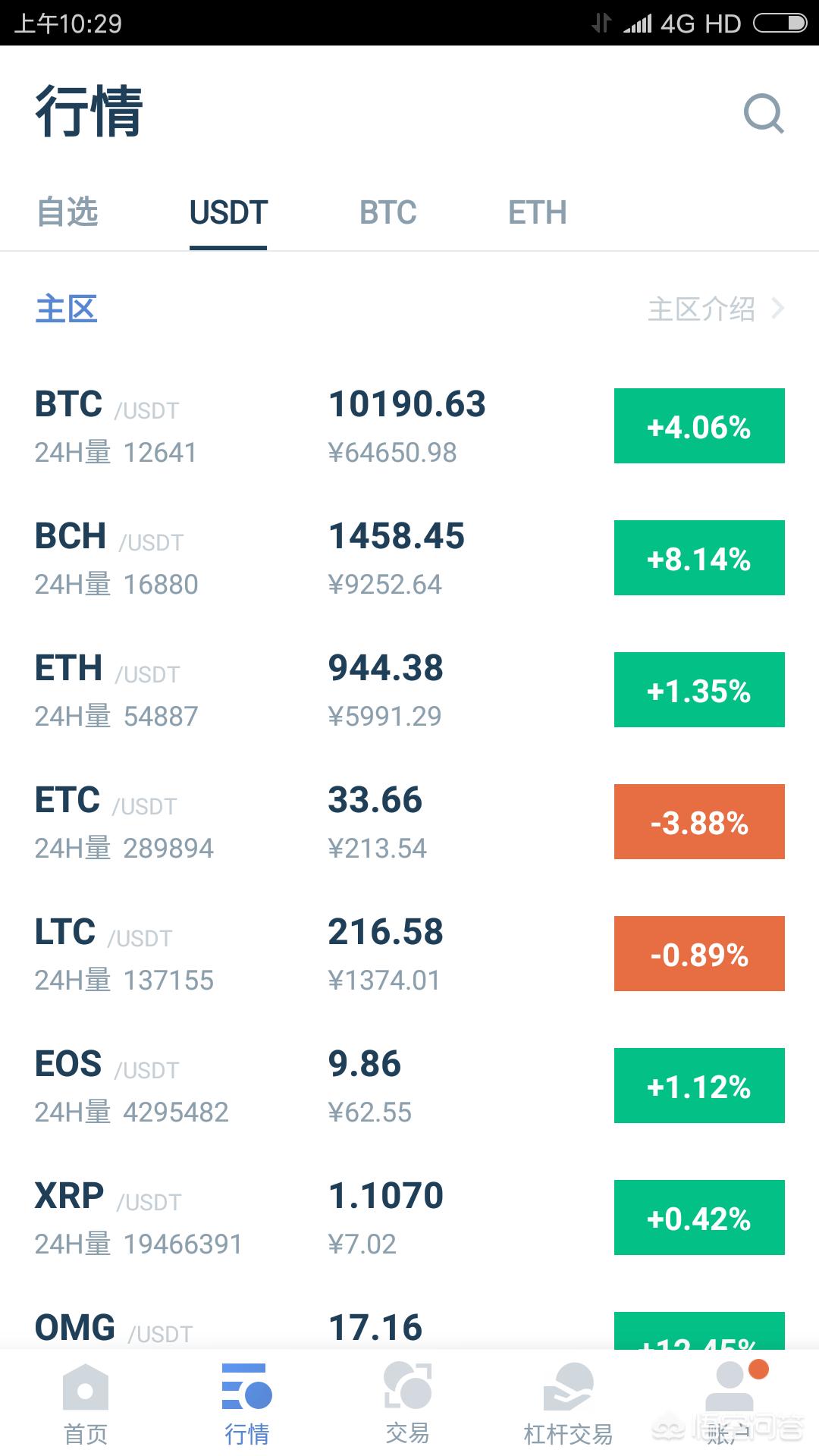Screen dimensions: 819x1456
Task: Tap the -3.88% ETC change button
Action: pos(699,822)
